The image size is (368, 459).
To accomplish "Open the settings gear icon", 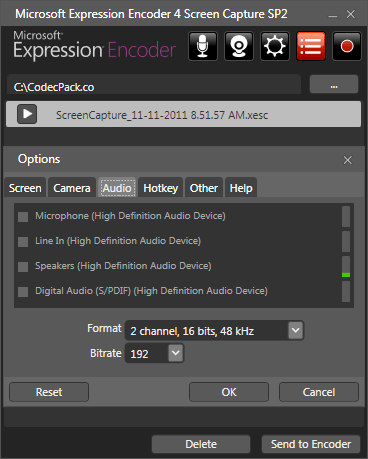I will click(x=275, y=46).
